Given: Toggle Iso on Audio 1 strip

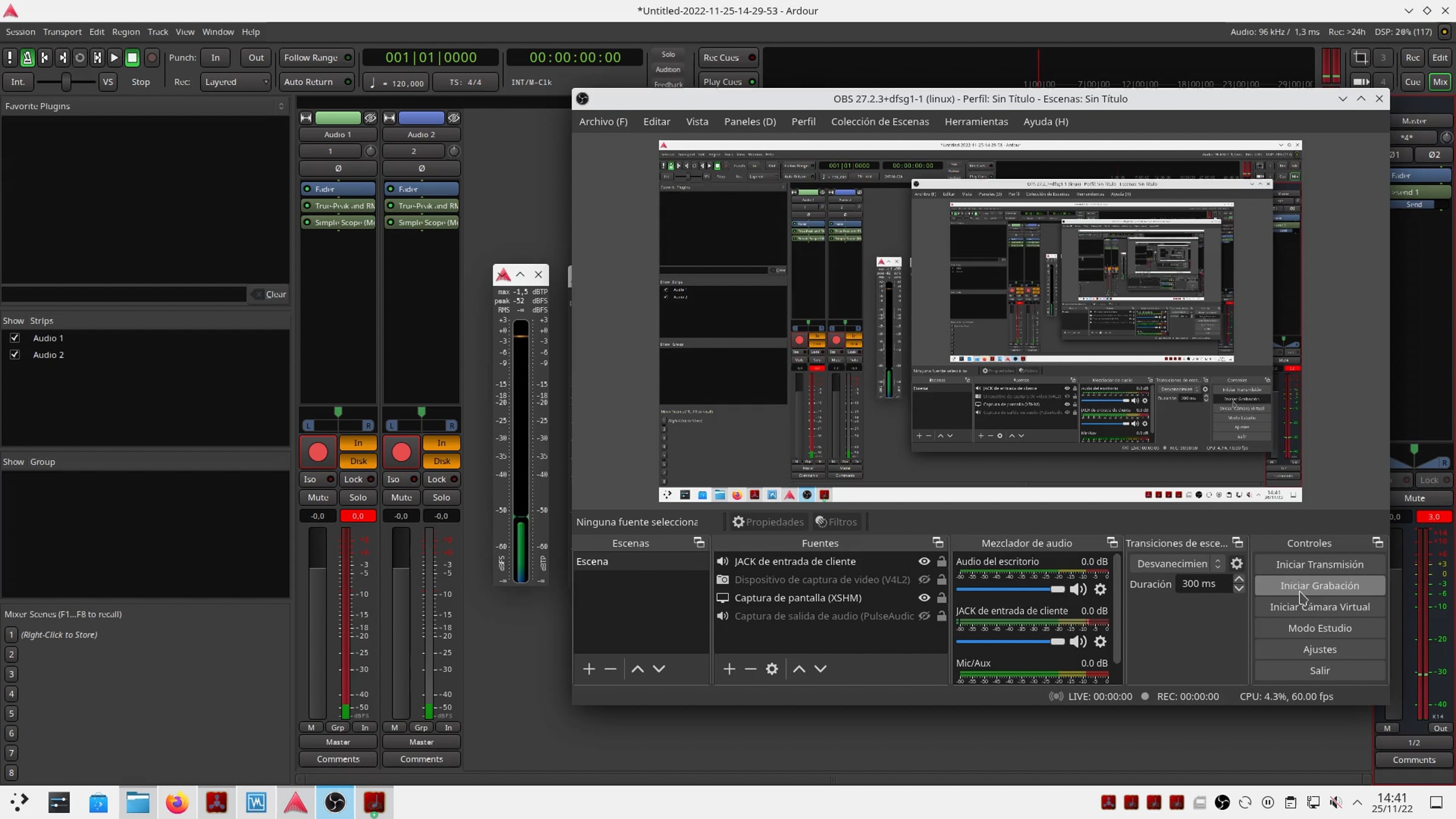Looking at the screenshot, I should (x=318, y=479).
